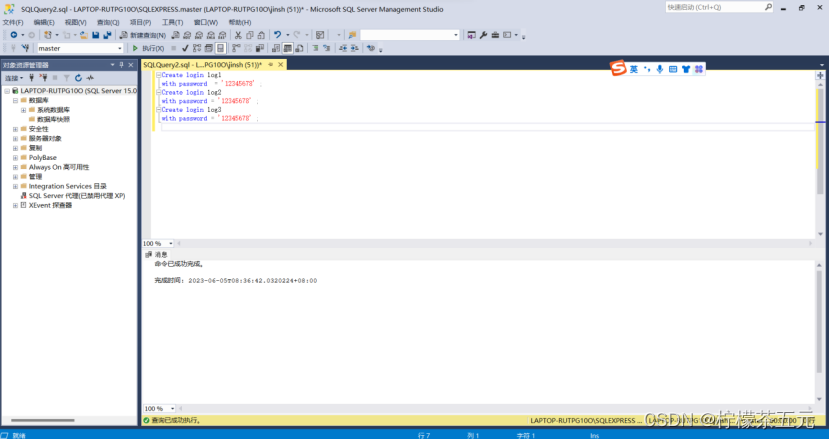Open the 视图(V) View menu
Viewport: 830px width, 439px height.
[75, 22]
